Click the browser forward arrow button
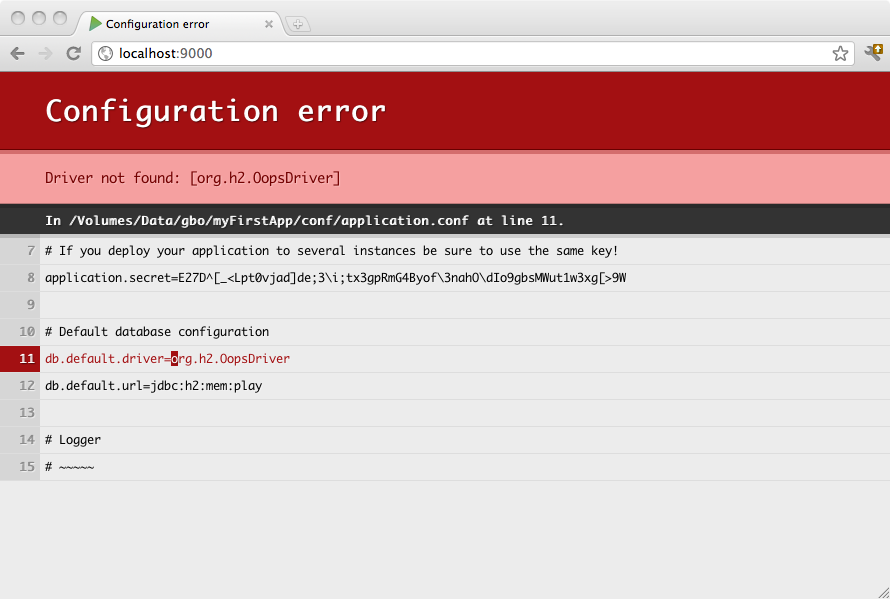 (x=45, y=53)
